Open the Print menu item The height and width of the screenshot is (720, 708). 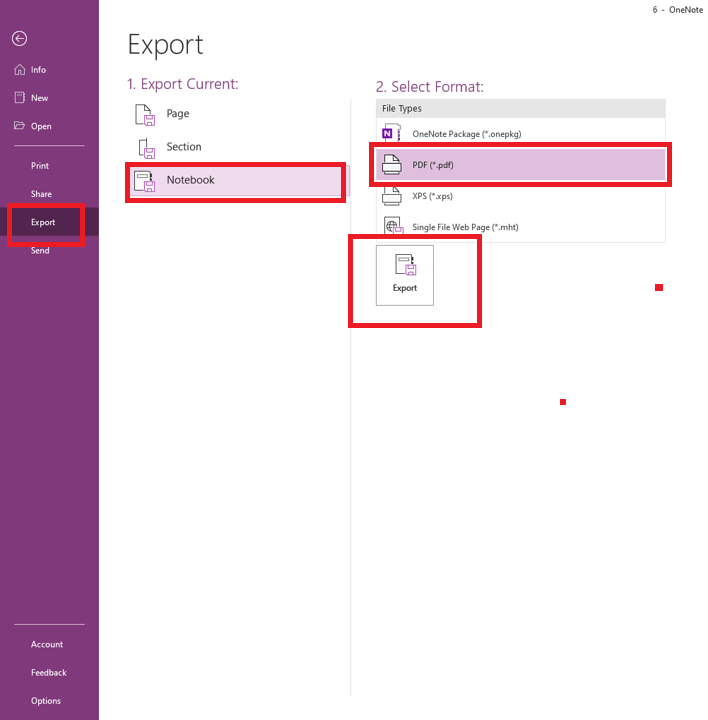click(x=49, y=166)
